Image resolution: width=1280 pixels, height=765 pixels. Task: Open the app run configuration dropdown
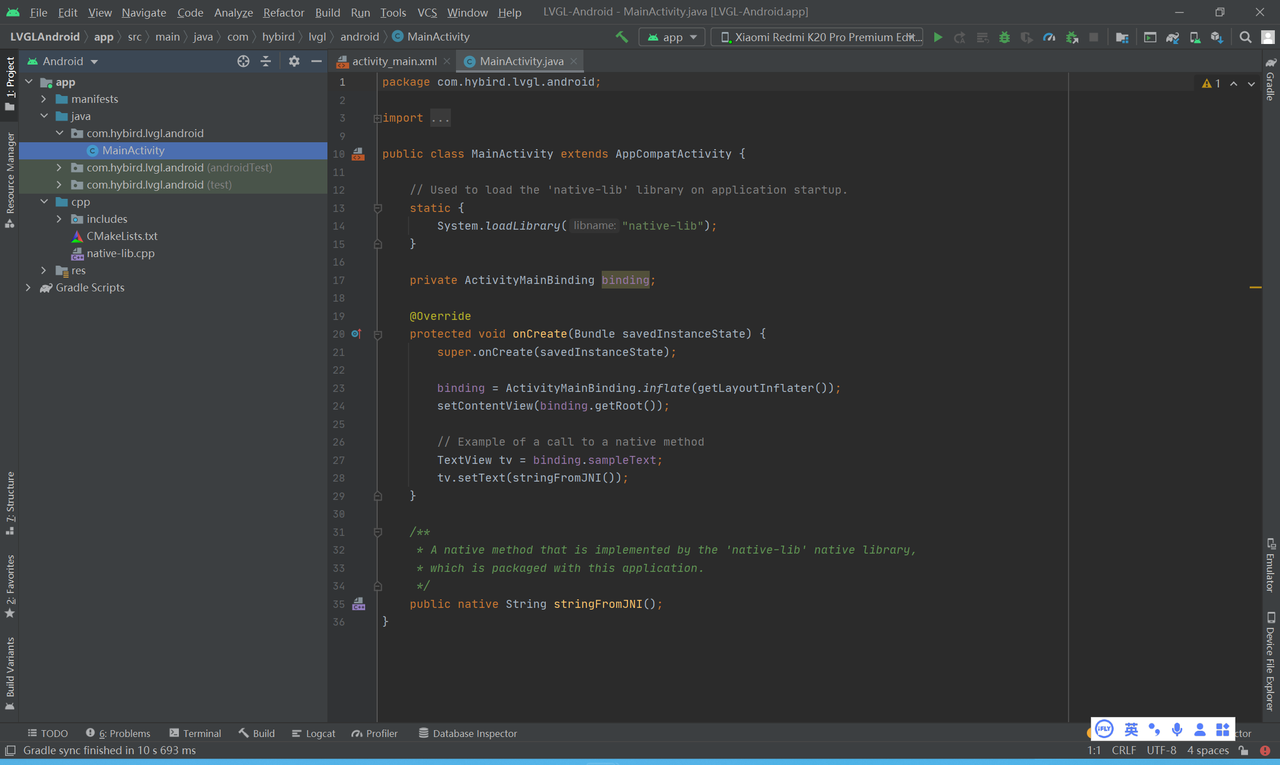click(x=672, y=37)
